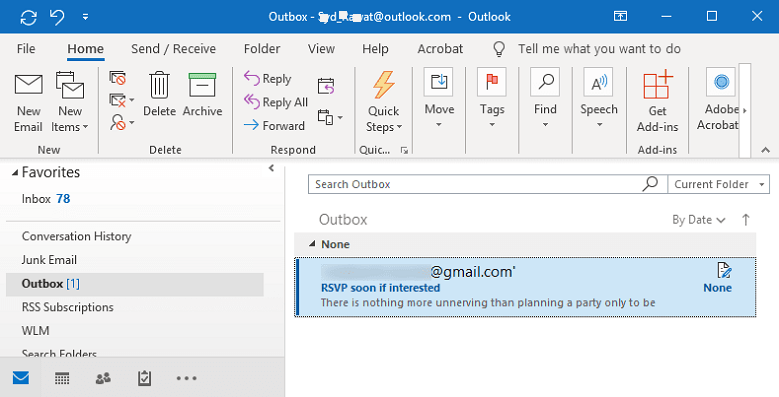Open the Quick Steps gallery
Image resolution: width=779 pixels, height=397 pixels.
pos(384,103)
